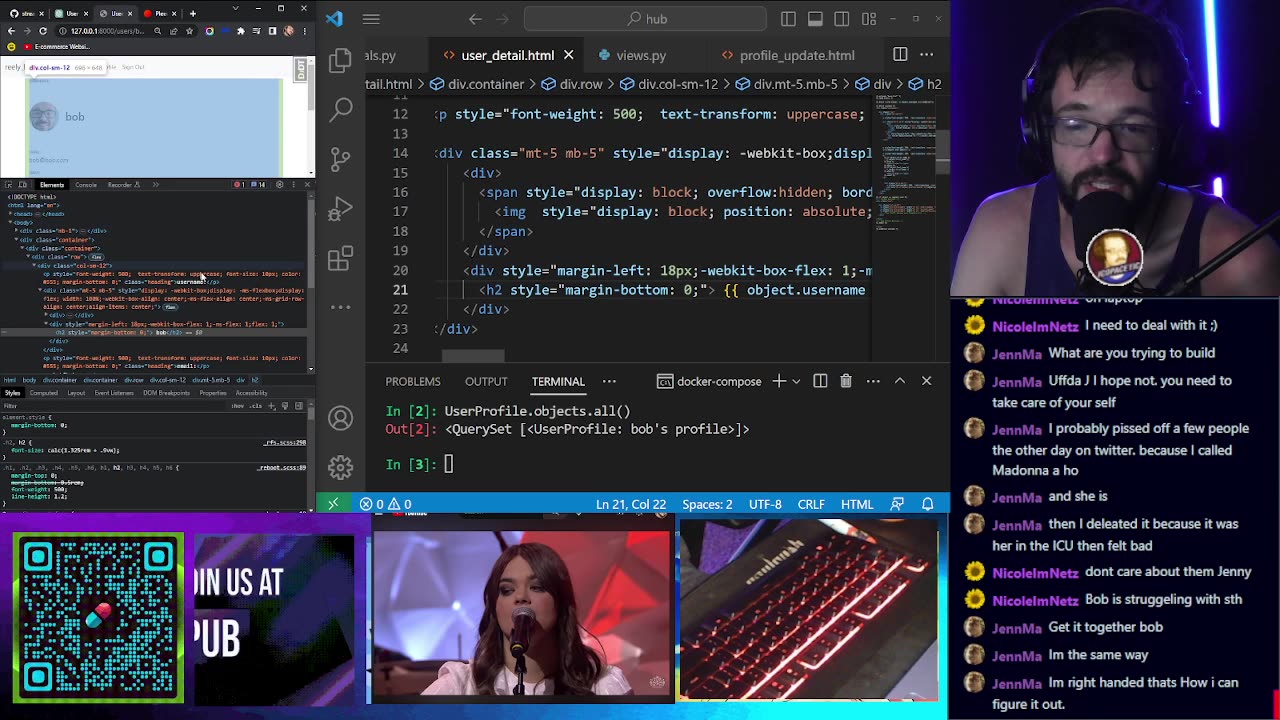Close the user_detail.html tab
The width and height of the screenshot is (1280, 720).
(x=568, y=55)
